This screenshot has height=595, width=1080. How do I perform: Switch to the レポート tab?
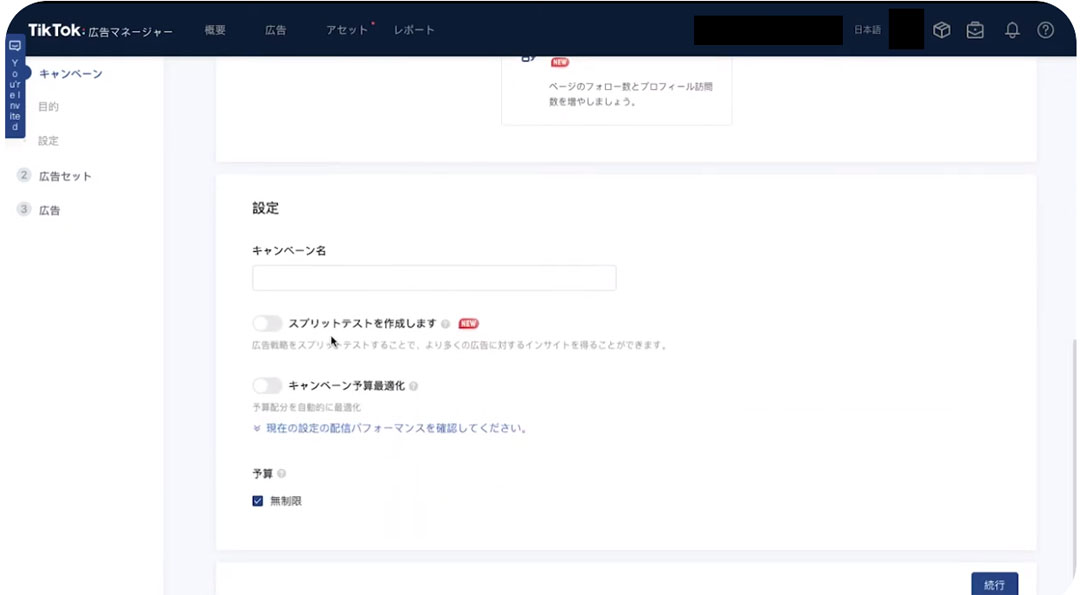click(x=414, y=30)
